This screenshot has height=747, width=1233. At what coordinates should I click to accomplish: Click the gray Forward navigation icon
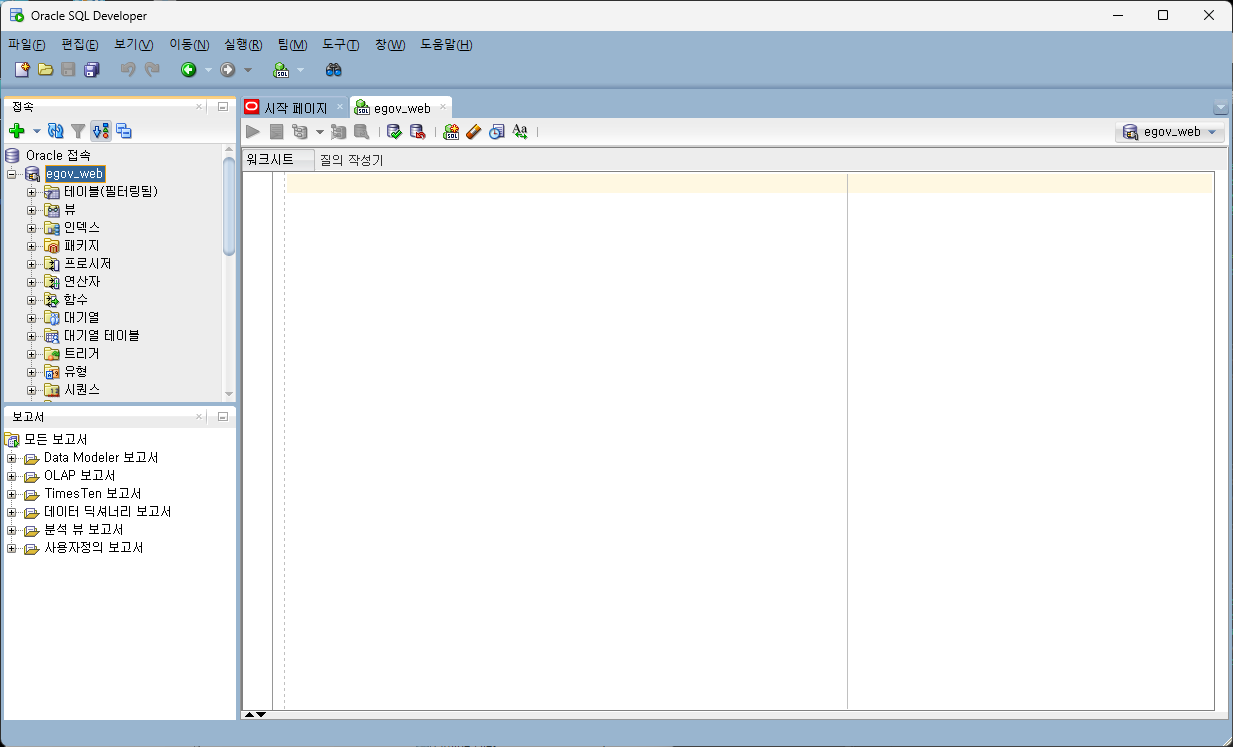pos(228,70)
